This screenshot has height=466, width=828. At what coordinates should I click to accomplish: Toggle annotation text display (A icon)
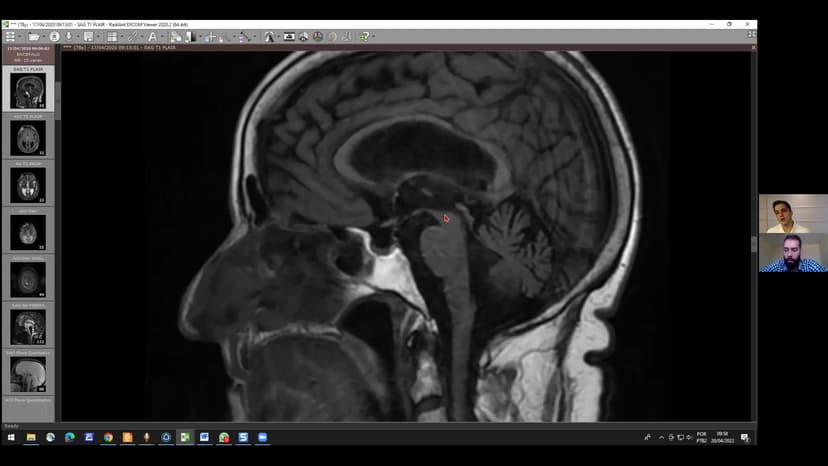[152, 36]
